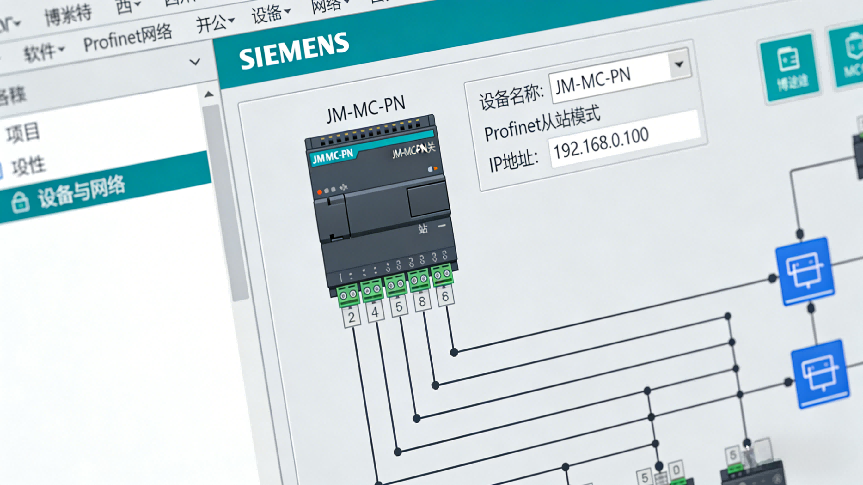The height and width of the screenshot is (485, 863).
Task: Click terminal connector number 2
Action: coord(351,317)
